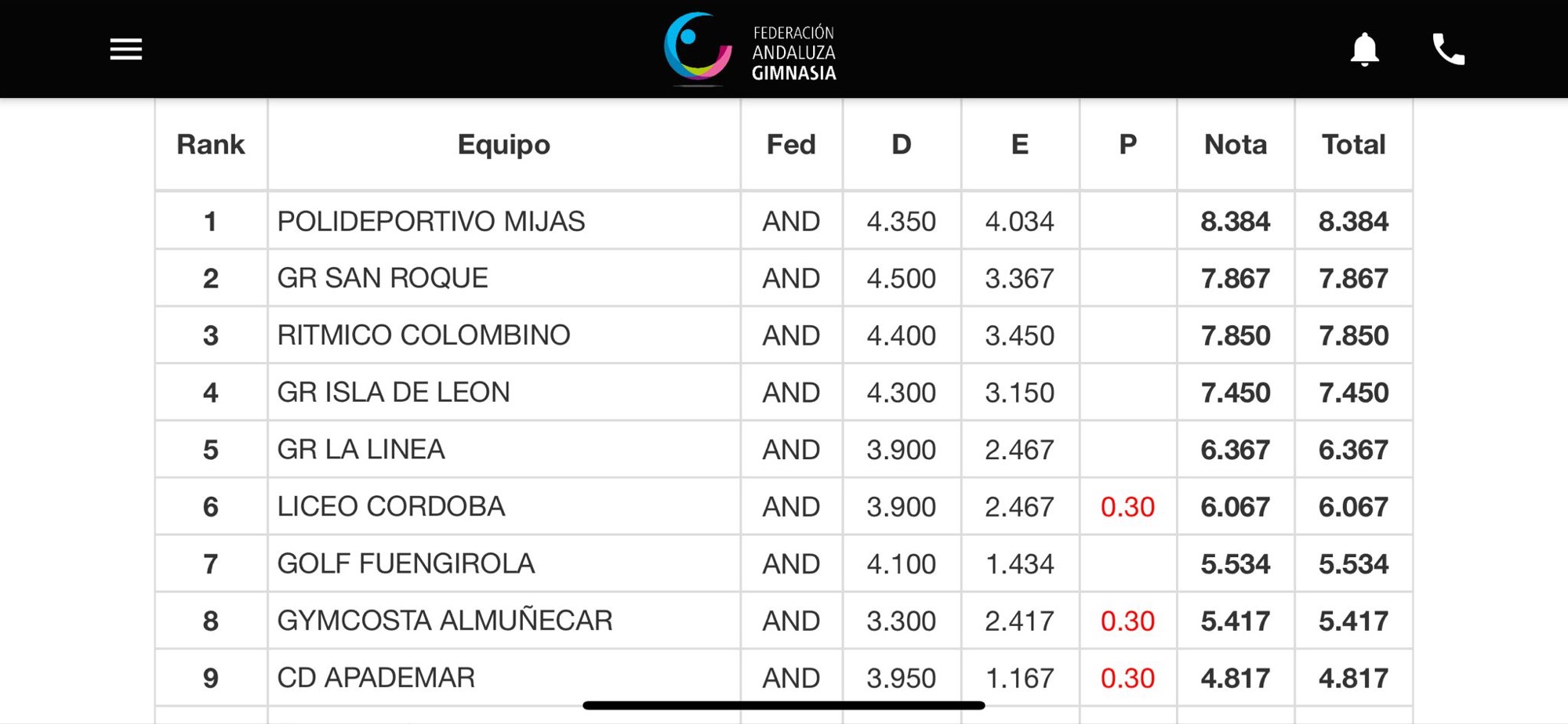Click RITMICO COLOMBINO team name
Screen dimensions: 1568x724
[423, 335]
